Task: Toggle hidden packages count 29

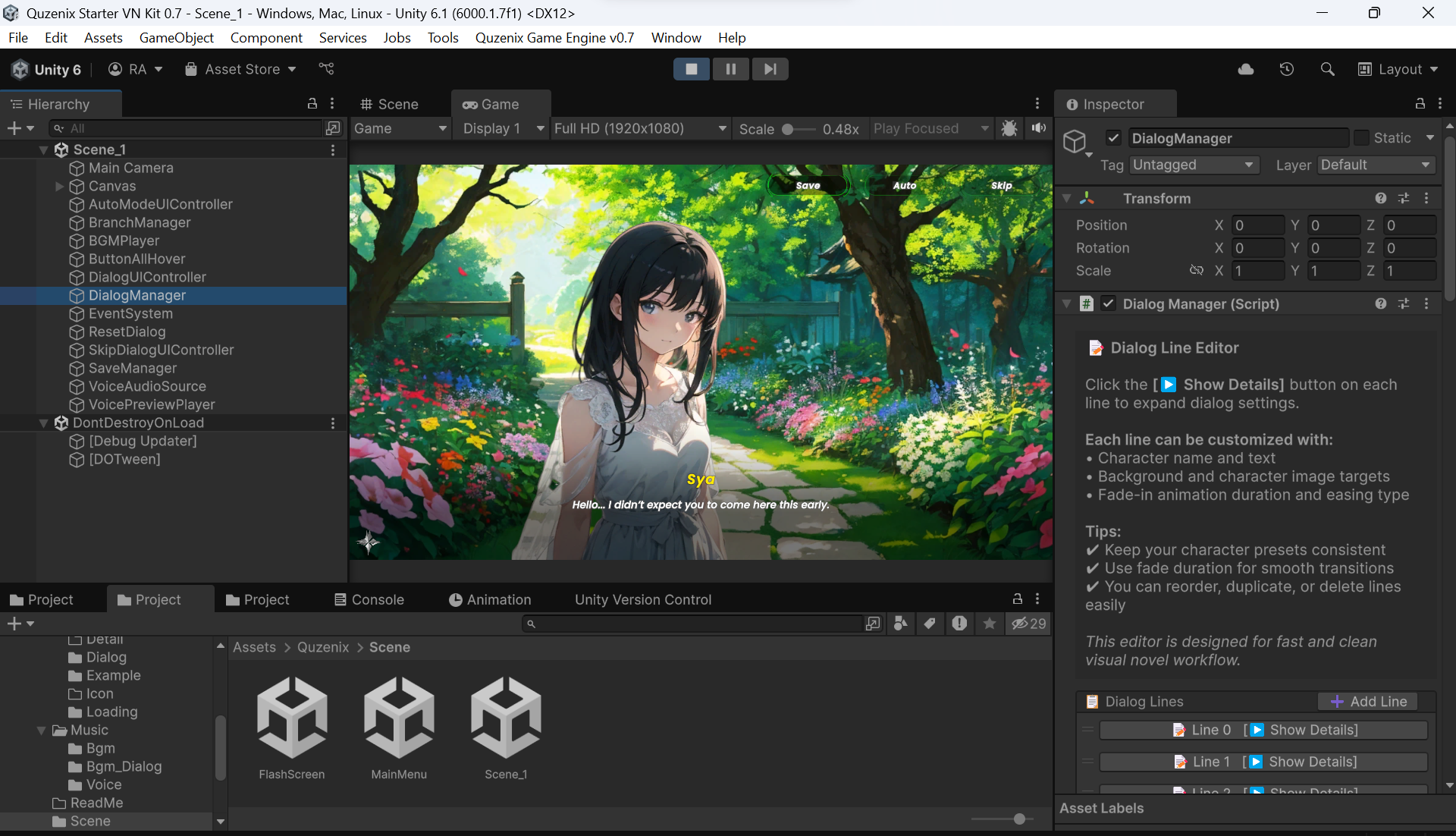Action: coord(1029,624)
